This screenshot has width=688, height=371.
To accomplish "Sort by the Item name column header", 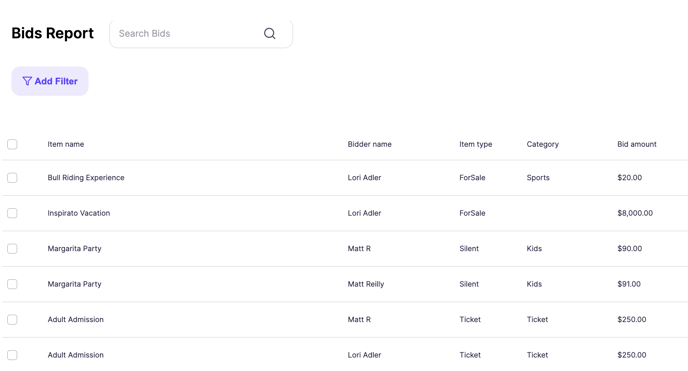I will coord(66,144).
